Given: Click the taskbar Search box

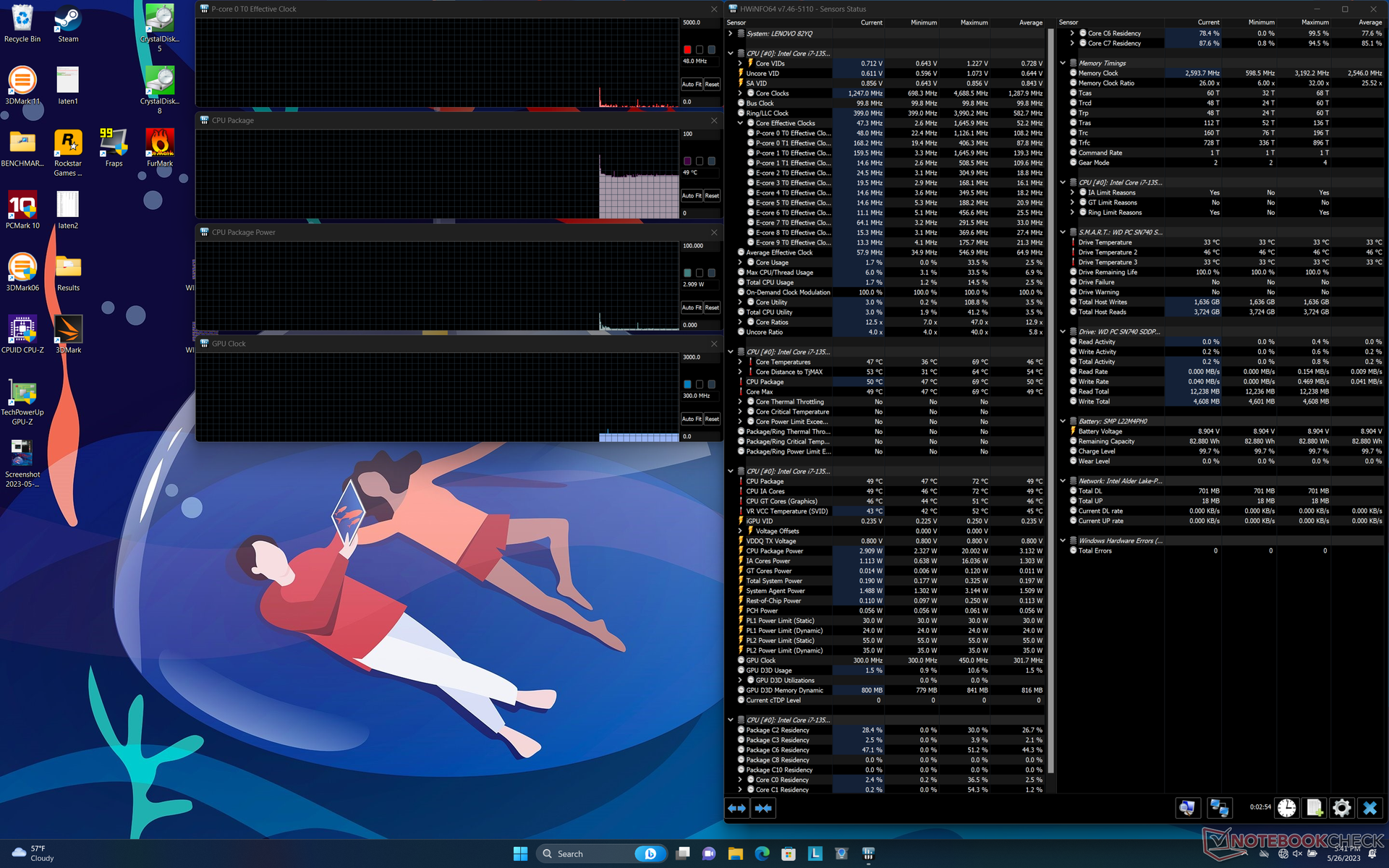Looking at the screenshot, I should [x=601, y=854].
